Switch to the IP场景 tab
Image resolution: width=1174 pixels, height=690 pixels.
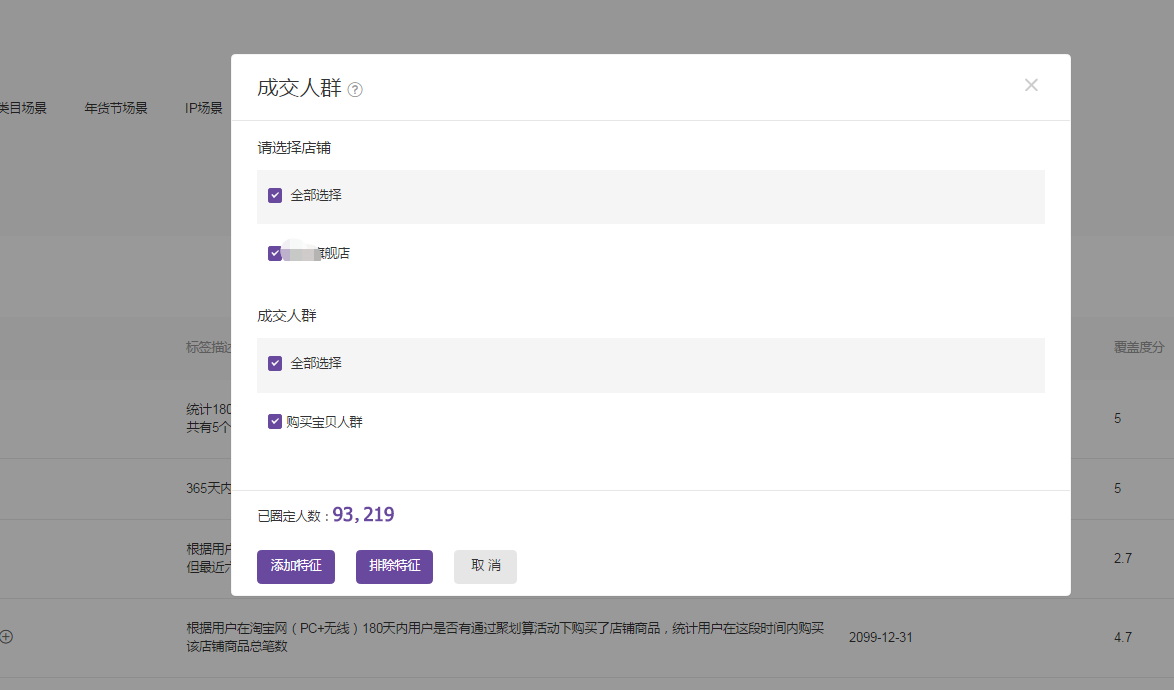point(204,108)
